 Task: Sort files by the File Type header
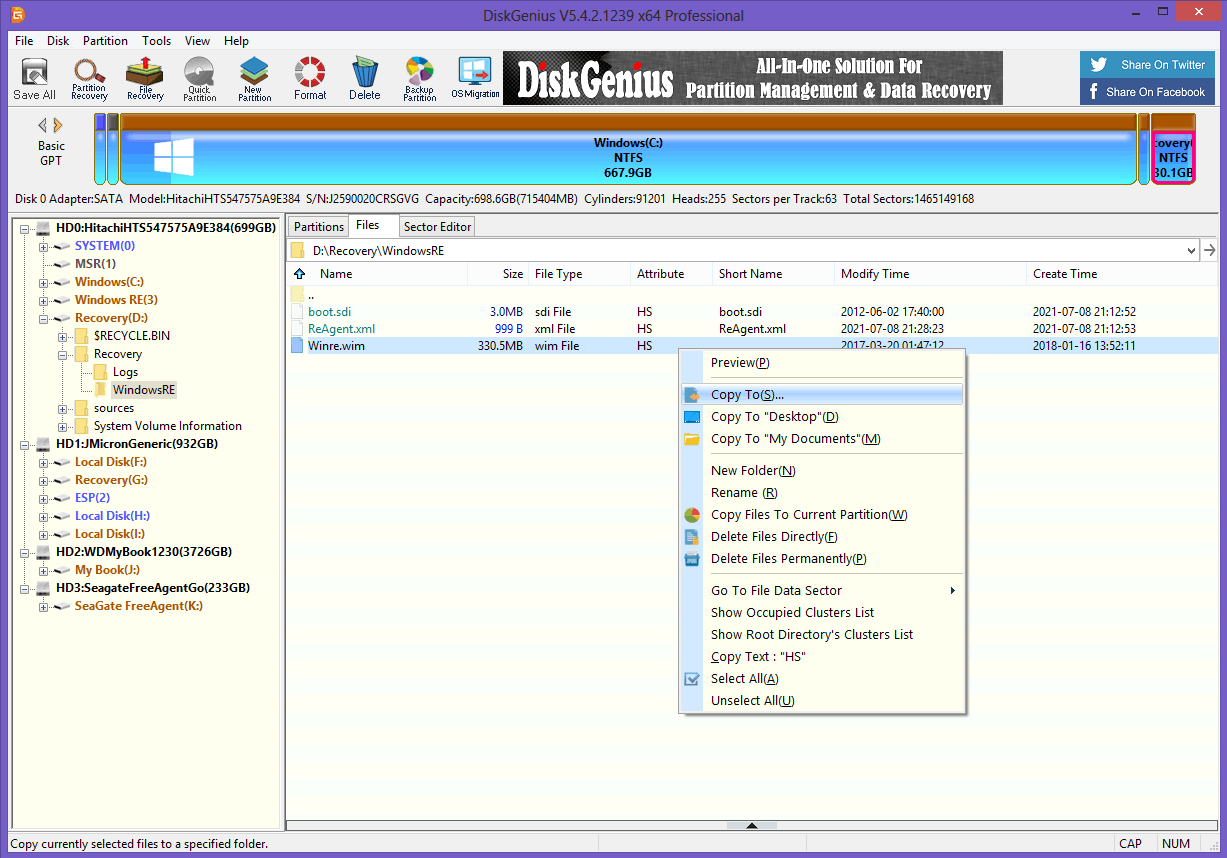[579, 274]
